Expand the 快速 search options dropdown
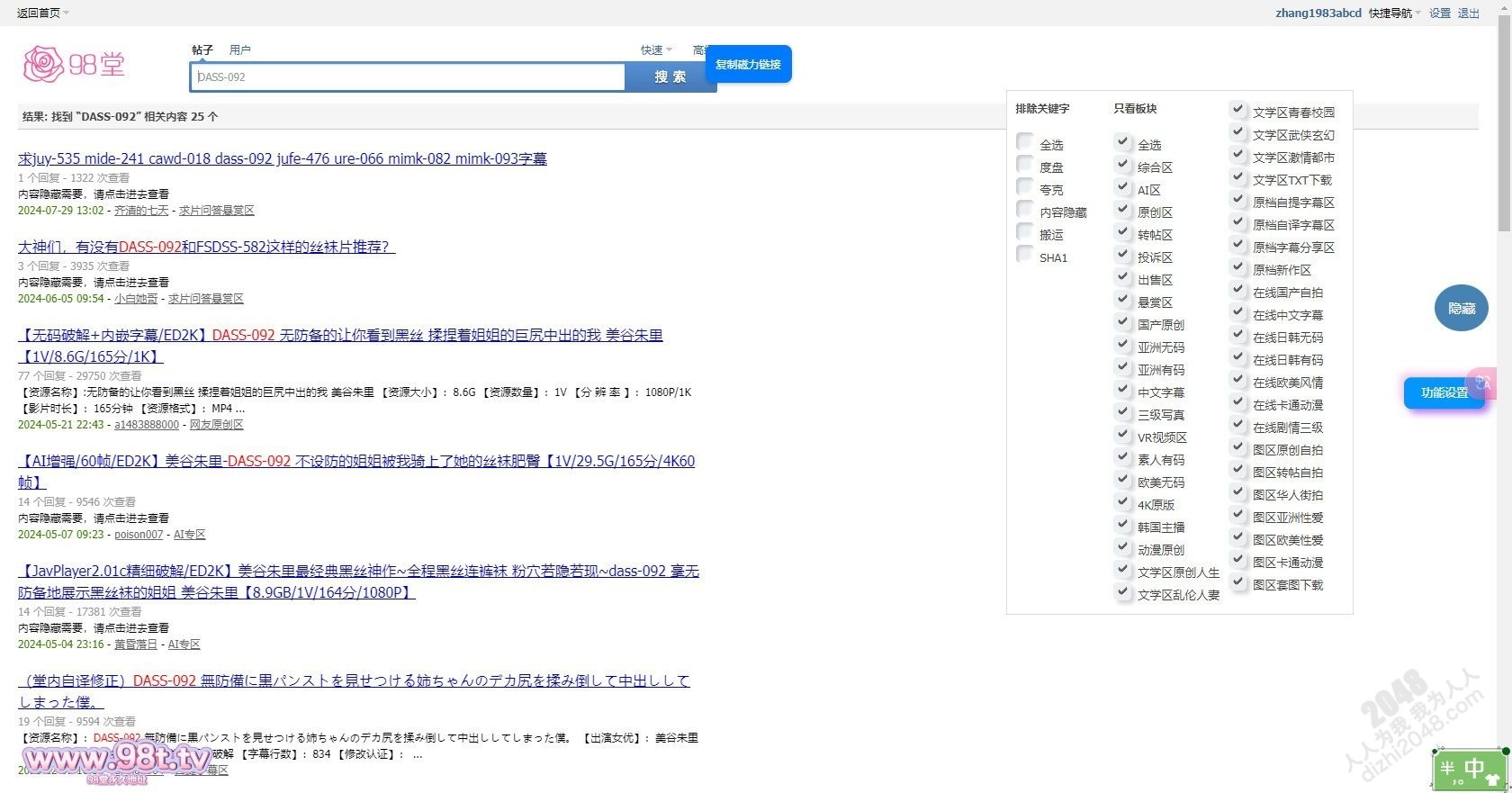This screenshot has height=793, width=1512. pyautogui.click(x=655, y=50)
